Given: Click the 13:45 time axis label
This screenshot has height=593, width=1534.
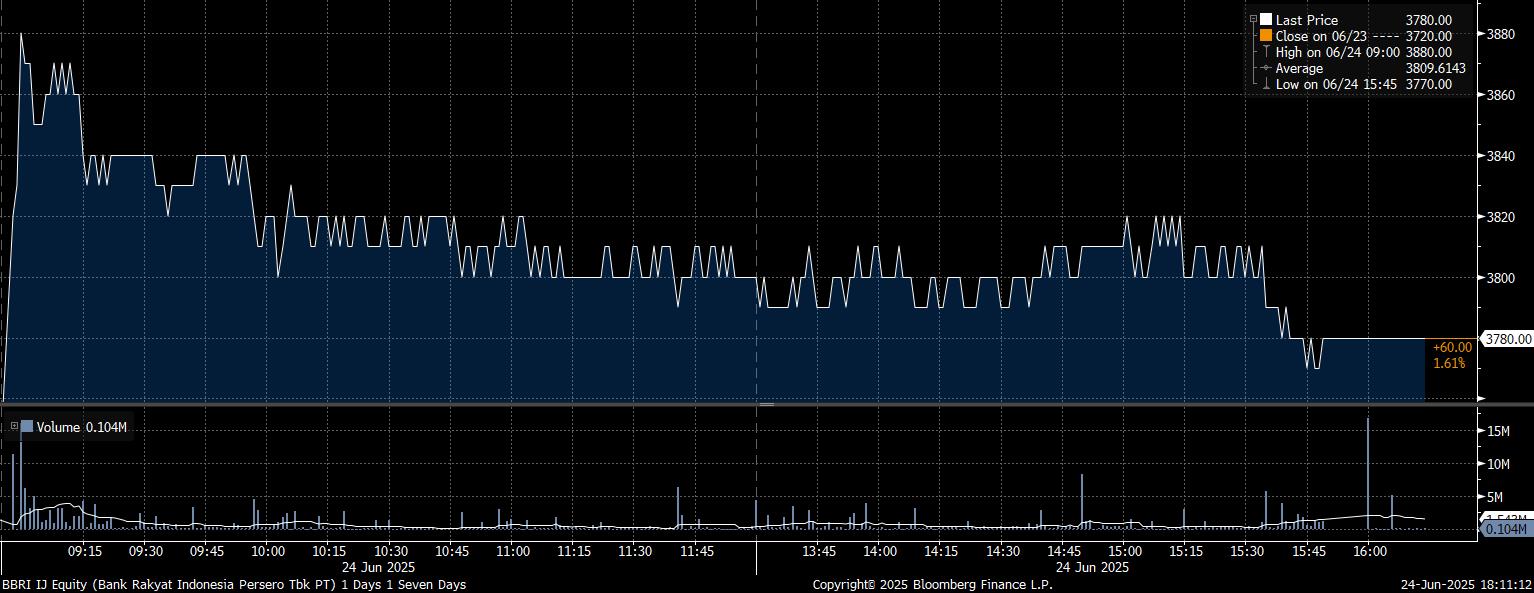Looking at the screenshot, I should click(x=819, y=551).
